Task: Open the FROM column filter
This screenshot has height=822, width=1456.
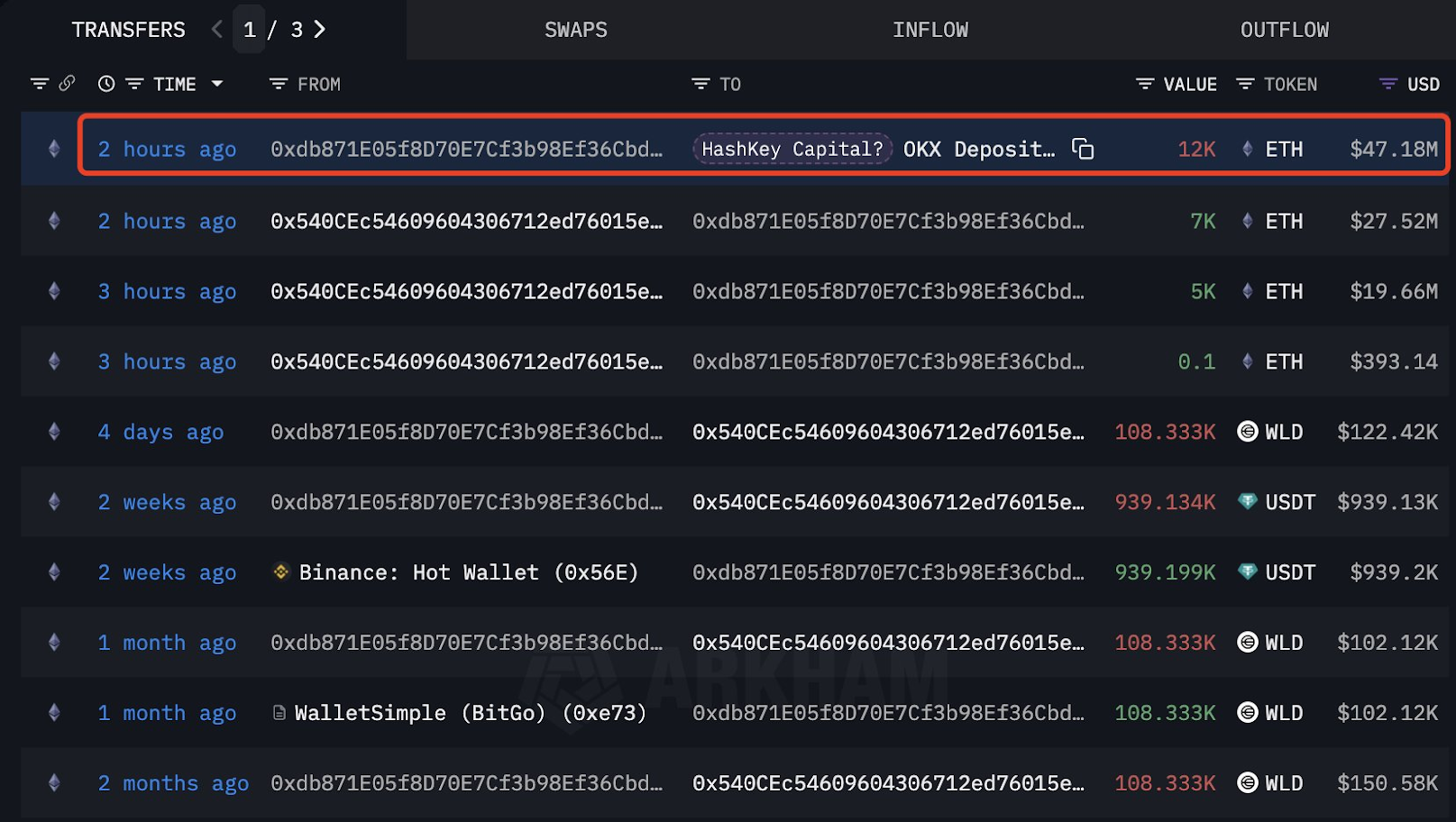Action: click(279, 84)
